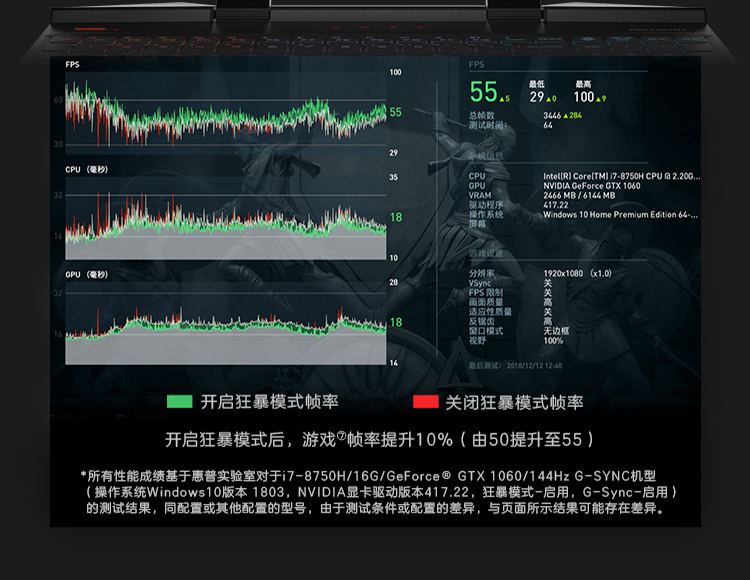The height and width of the screenshot is (580, 750).
Task: Click the 最低 minimum FPS label
Action: tap(537, 84)
